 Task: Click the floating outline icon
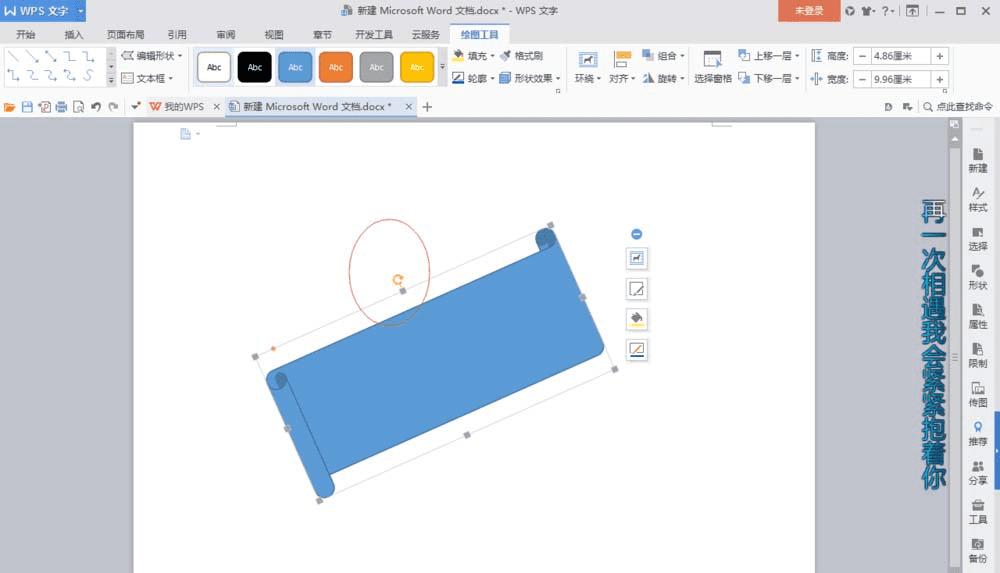[636, 349]
